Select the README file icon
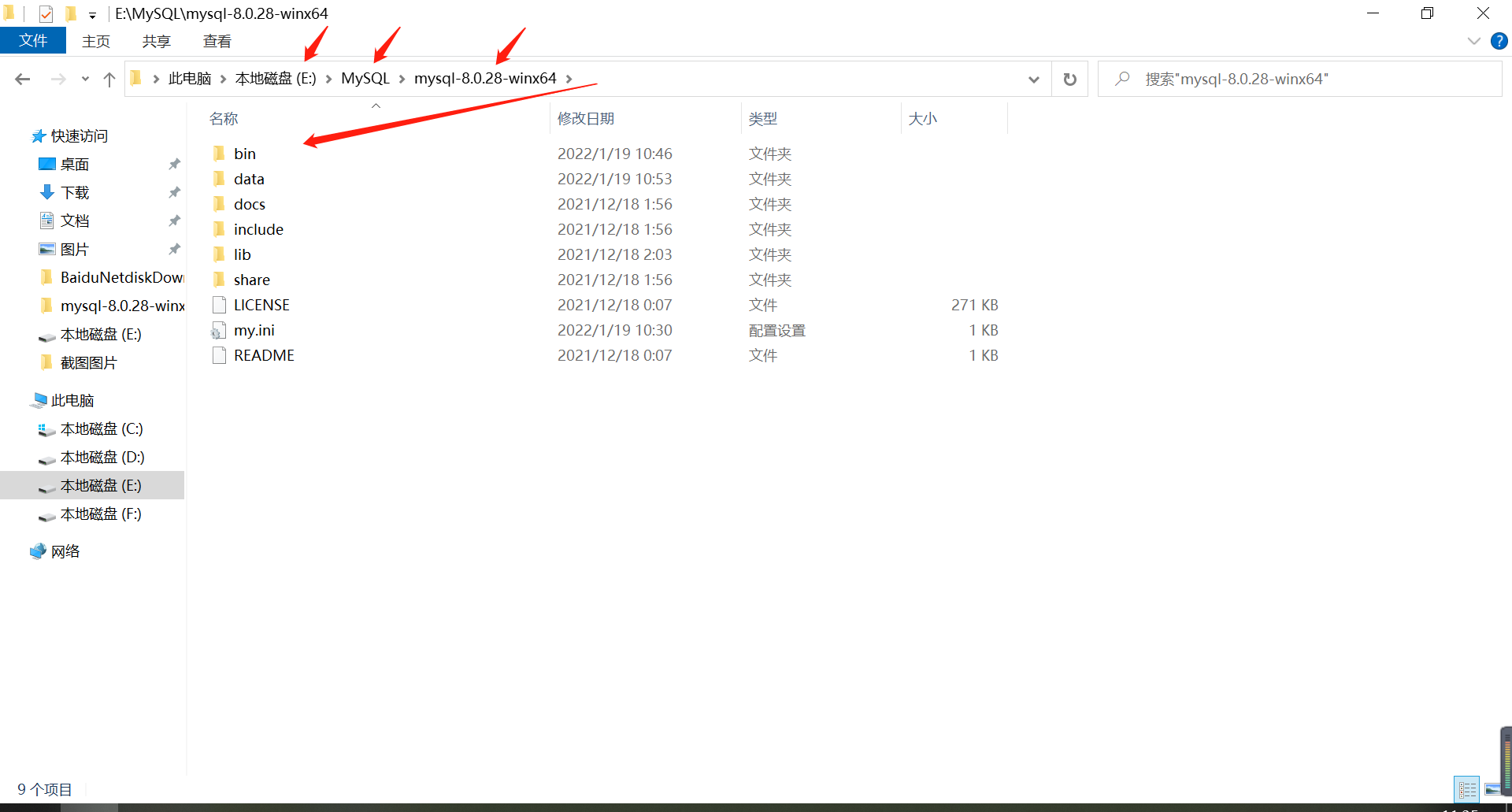Viewport: 1512px width, 812px height. click(x=219, y=355)
